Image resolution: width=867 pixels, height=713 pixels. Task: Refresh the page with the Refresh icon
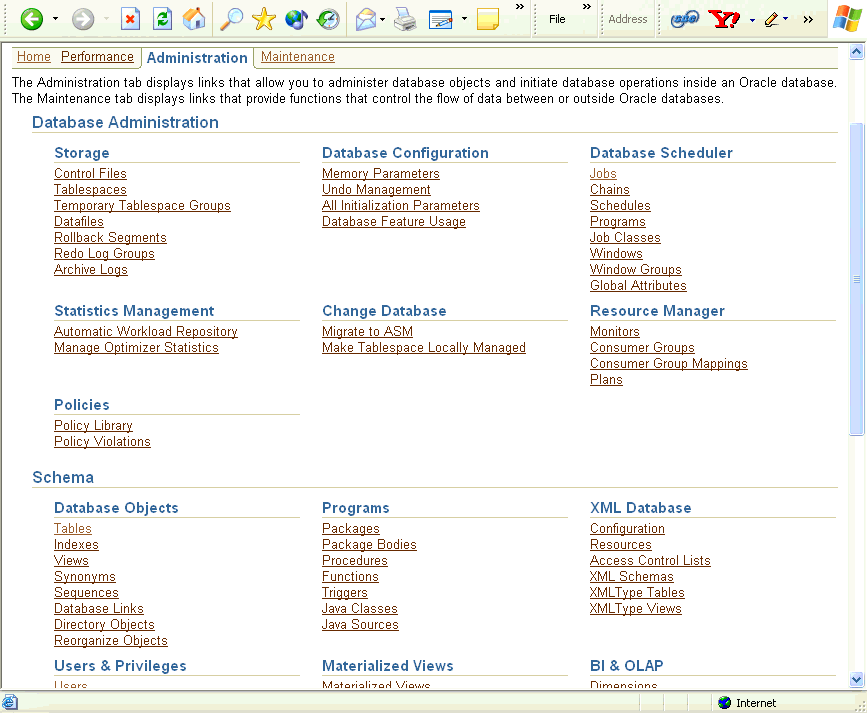162,19
